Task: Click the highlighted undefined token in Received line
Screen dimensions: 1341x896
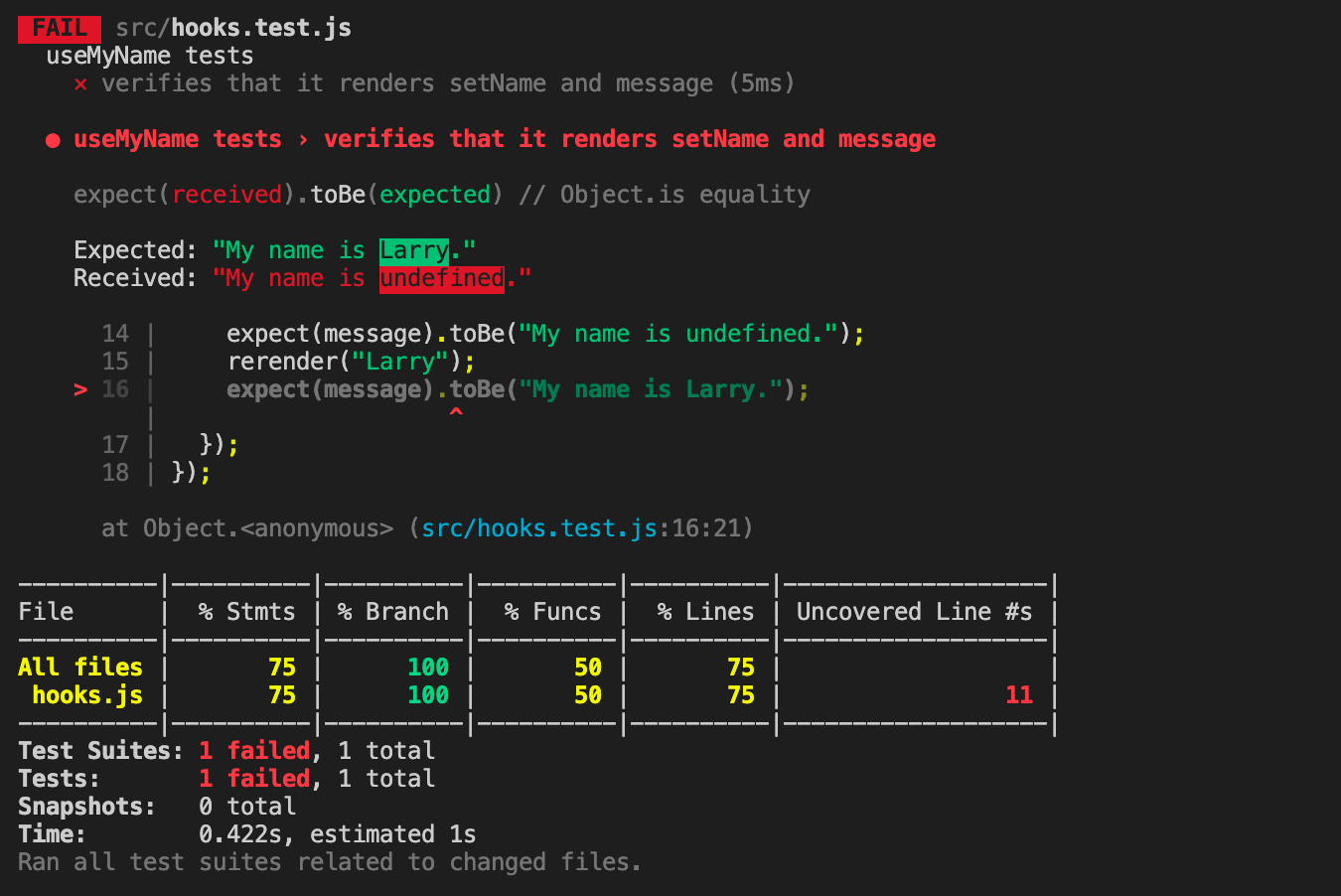Action: click(442, 278)
